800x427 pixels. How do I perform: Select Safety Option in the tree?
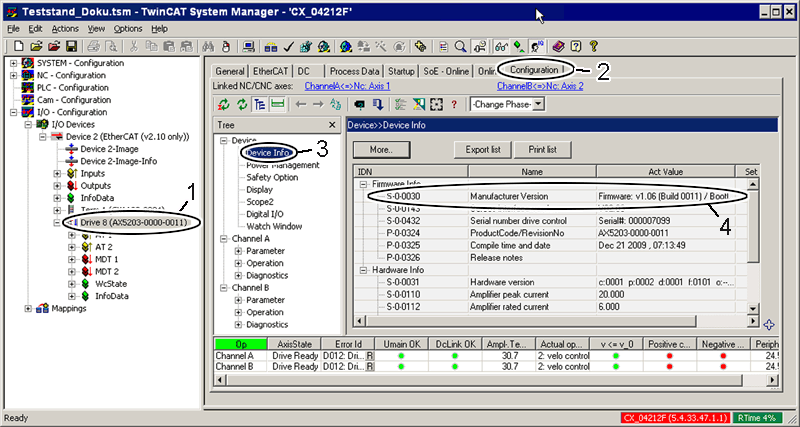pos(272,177)
